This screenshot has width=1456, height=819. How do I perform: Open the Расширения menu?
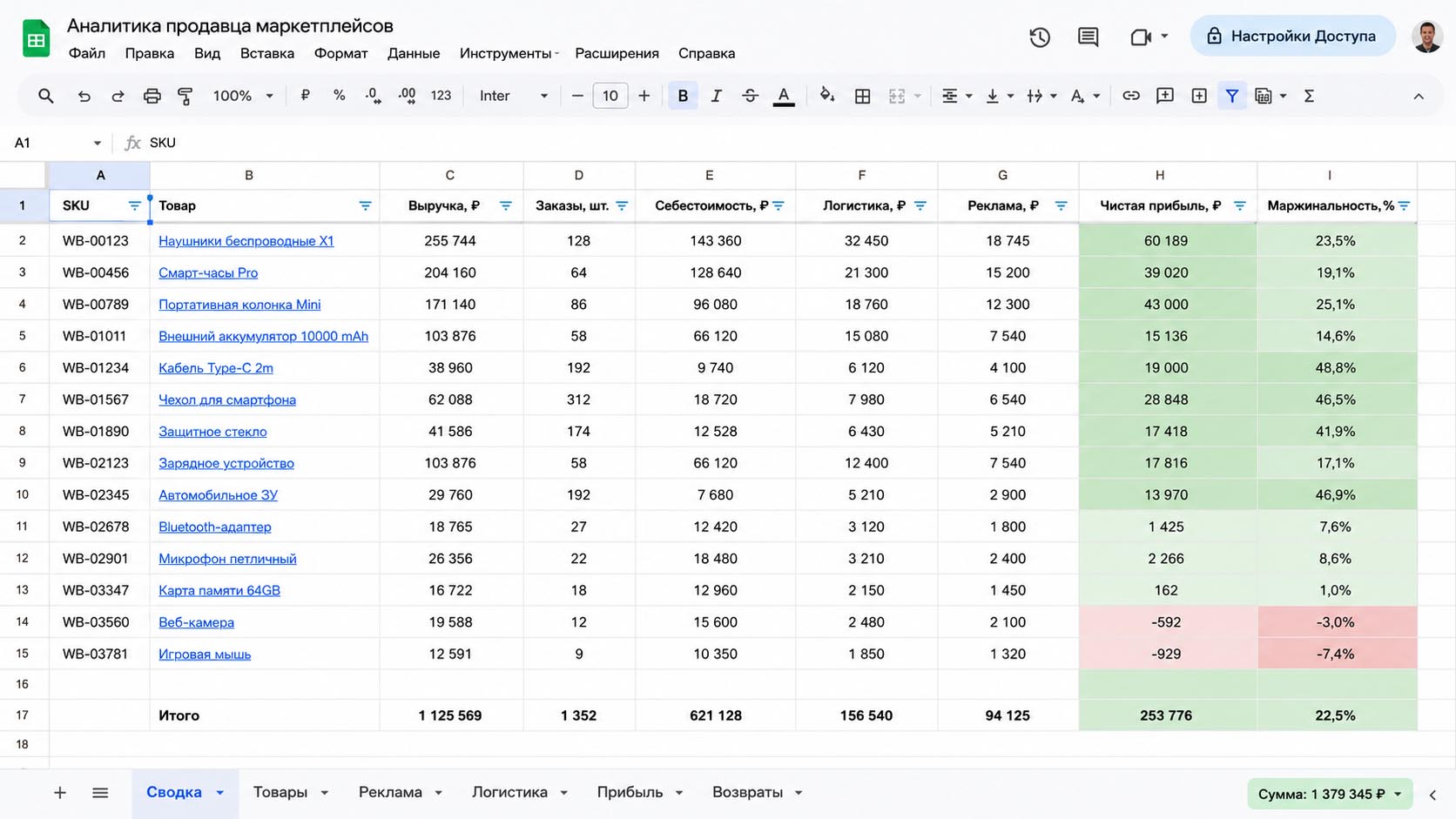617,53
